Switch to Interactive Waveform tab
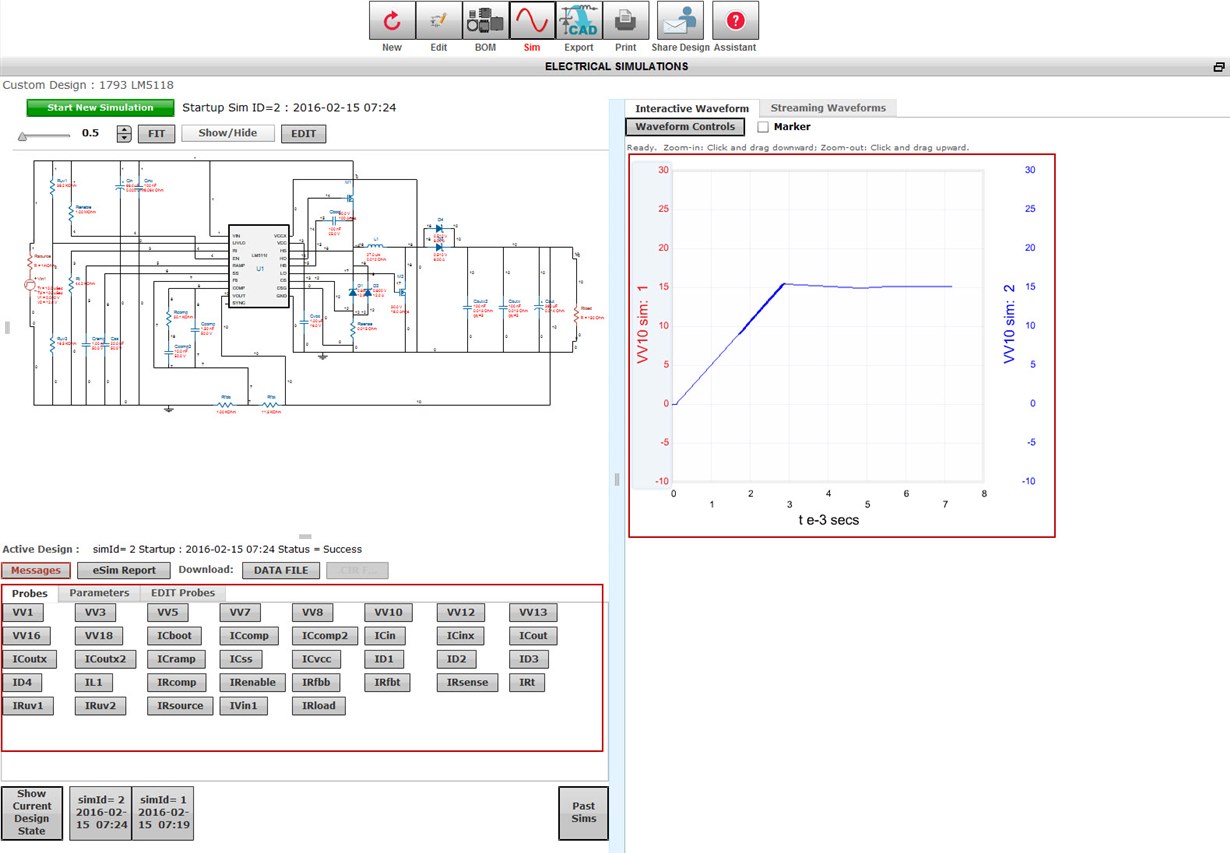1230x853 pixels. coord(692,108)
